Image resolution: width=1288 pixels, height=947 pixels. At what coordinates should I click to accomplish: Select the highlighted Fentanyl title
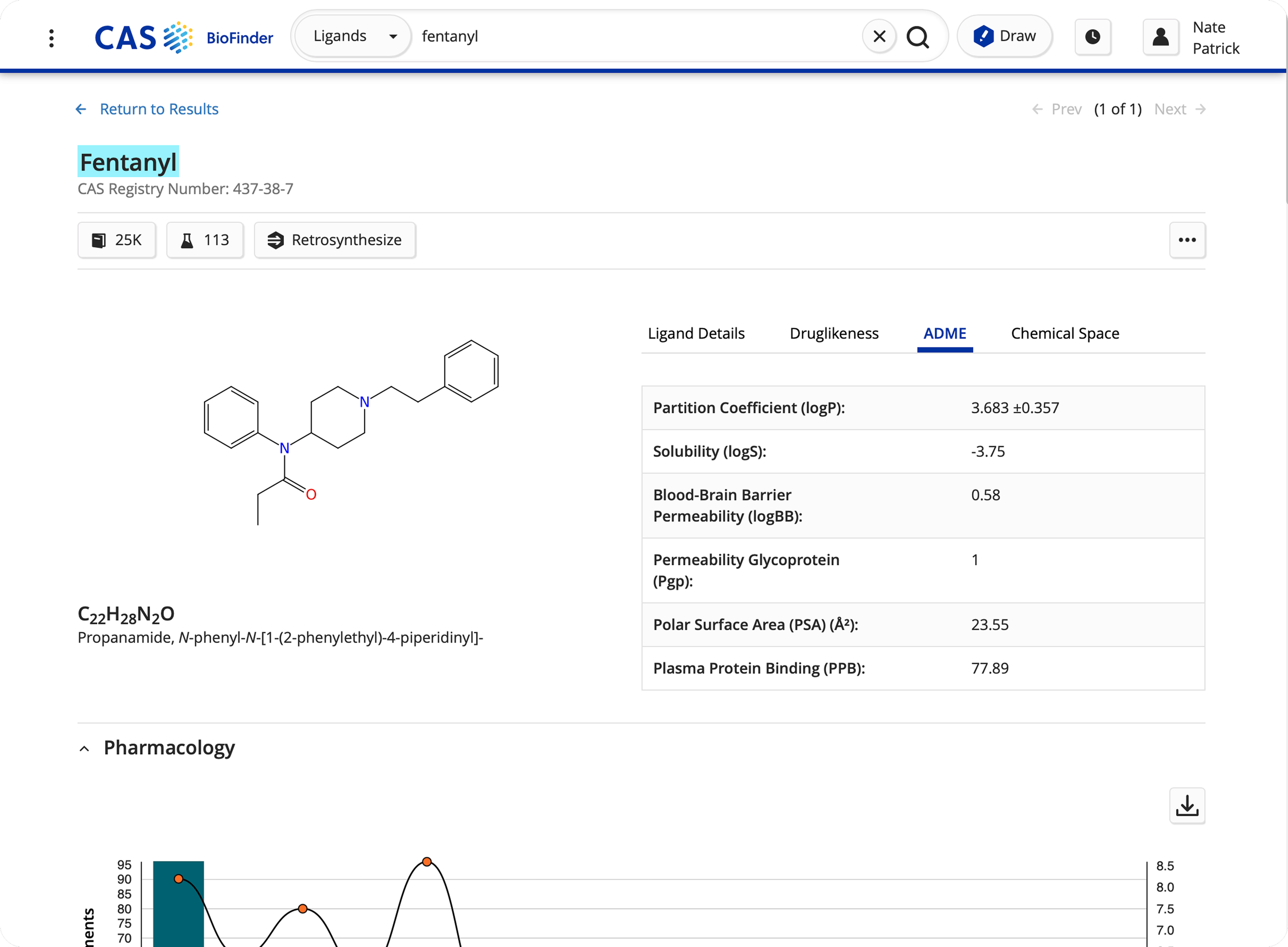point(127,162)
